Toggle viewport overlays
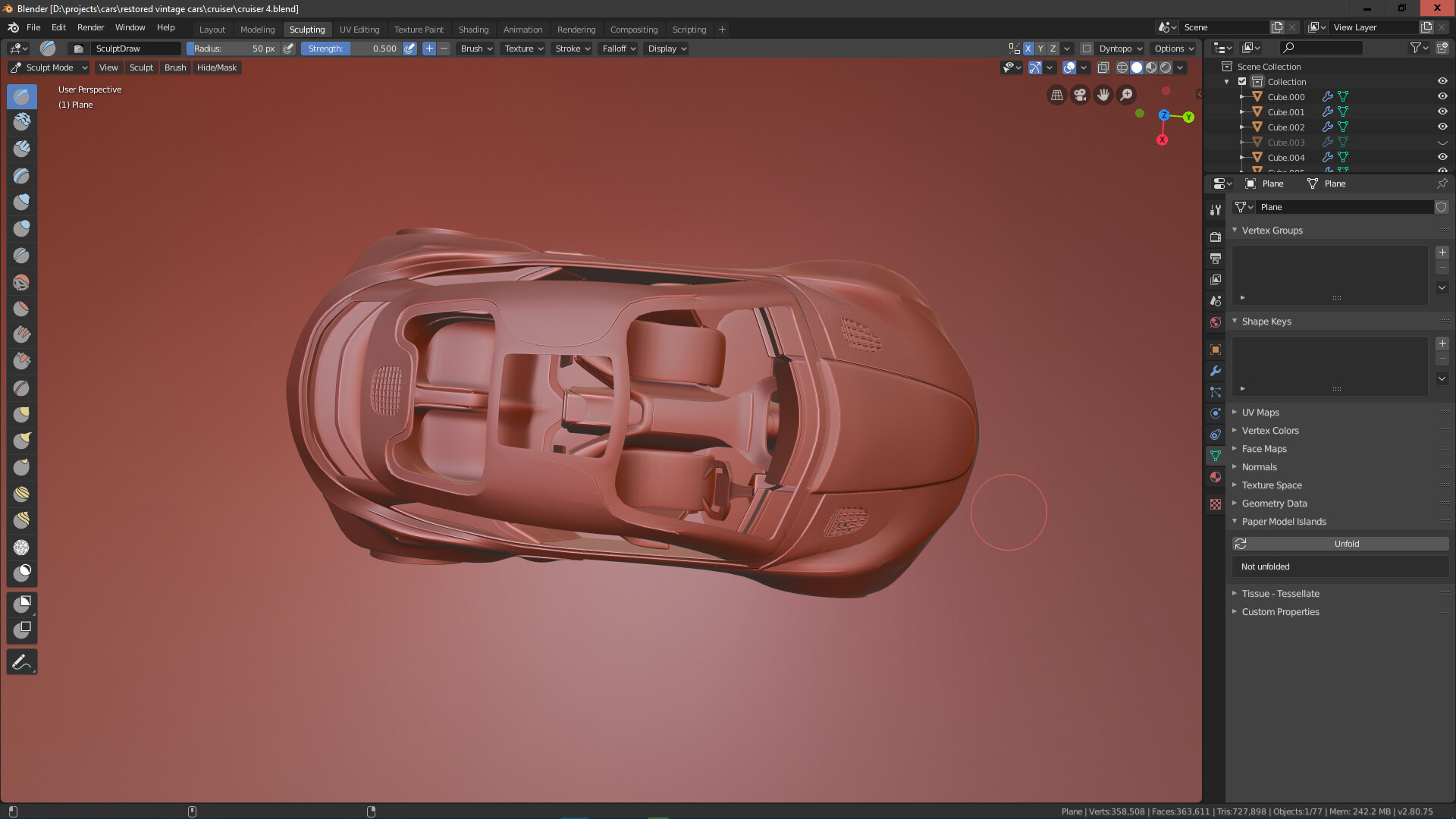 (1069, 67)
